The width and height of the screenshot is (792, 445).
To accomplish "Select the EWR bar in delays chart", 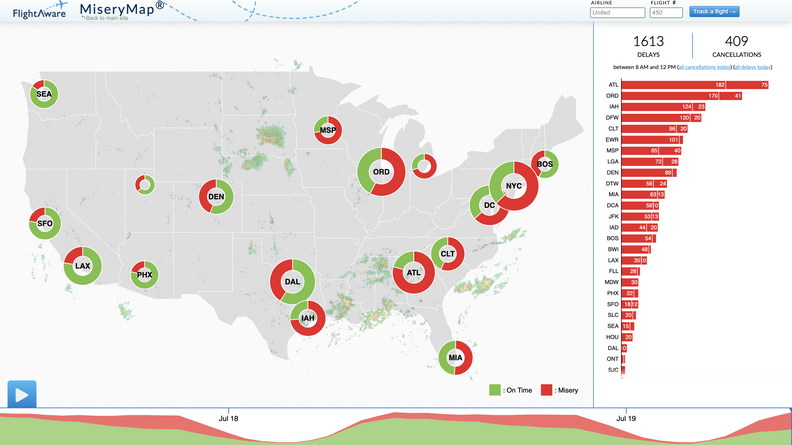I will pos(652,140).
